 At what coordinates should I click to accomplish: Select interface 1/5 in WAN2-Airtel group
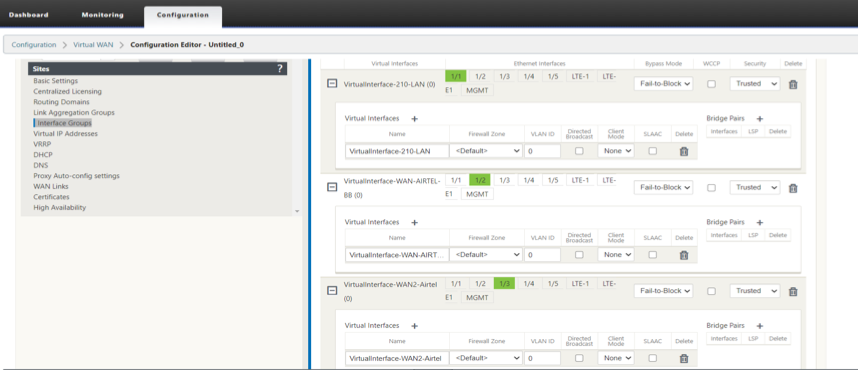553,284
